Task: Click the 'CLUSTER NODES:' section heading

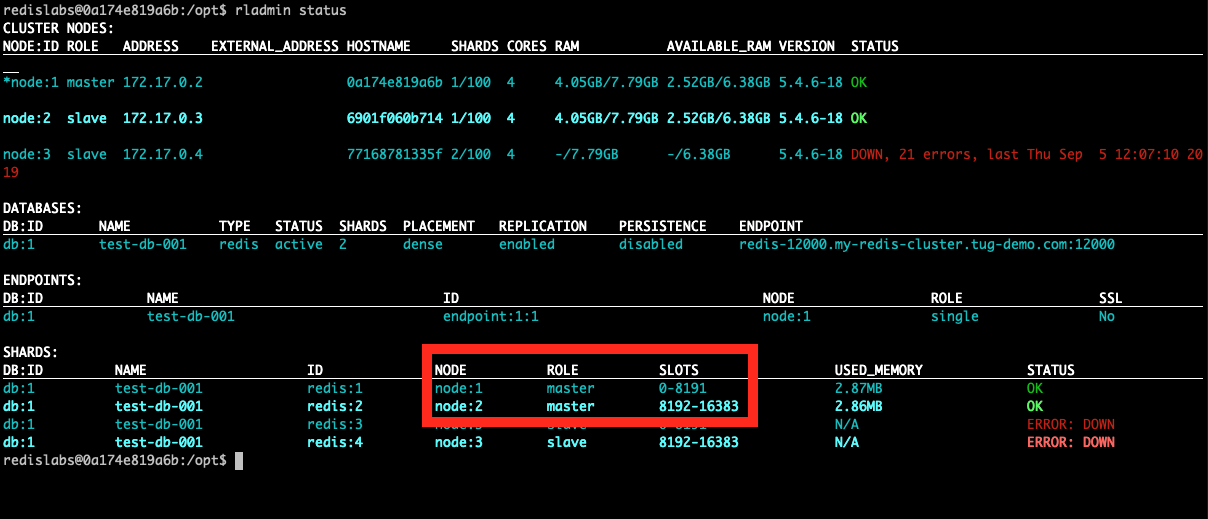Action: click(58, 28)
